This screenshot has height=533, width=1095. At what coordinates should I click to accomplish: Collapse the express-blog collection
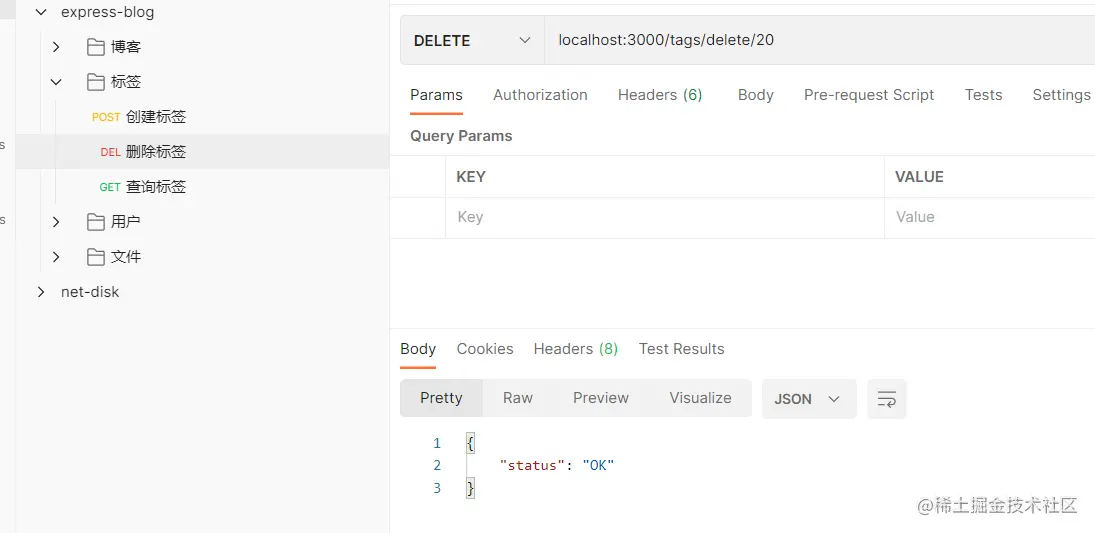pyautogui.click(x=41, y=13)
